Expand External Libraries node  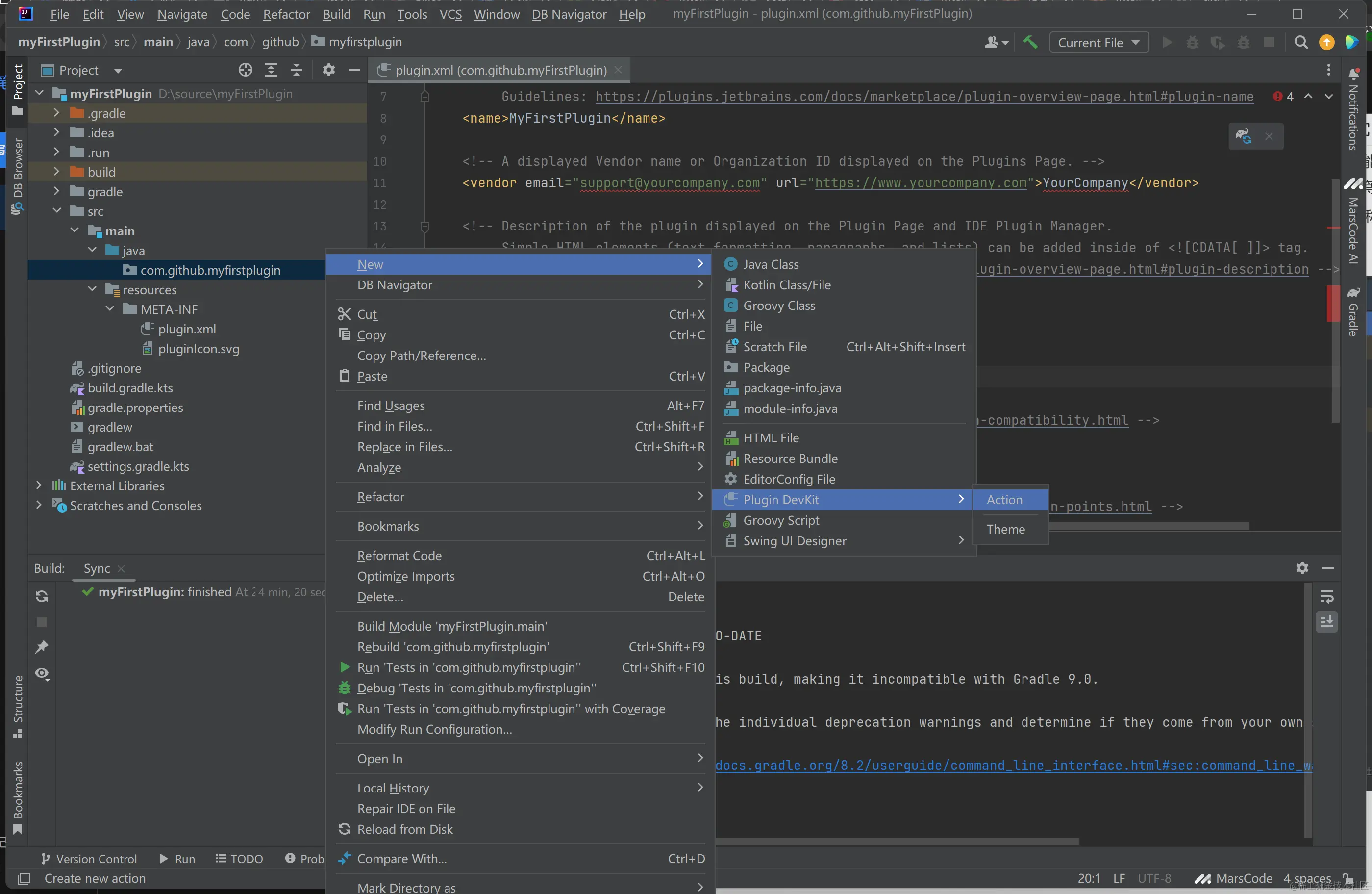coord(39,485)
